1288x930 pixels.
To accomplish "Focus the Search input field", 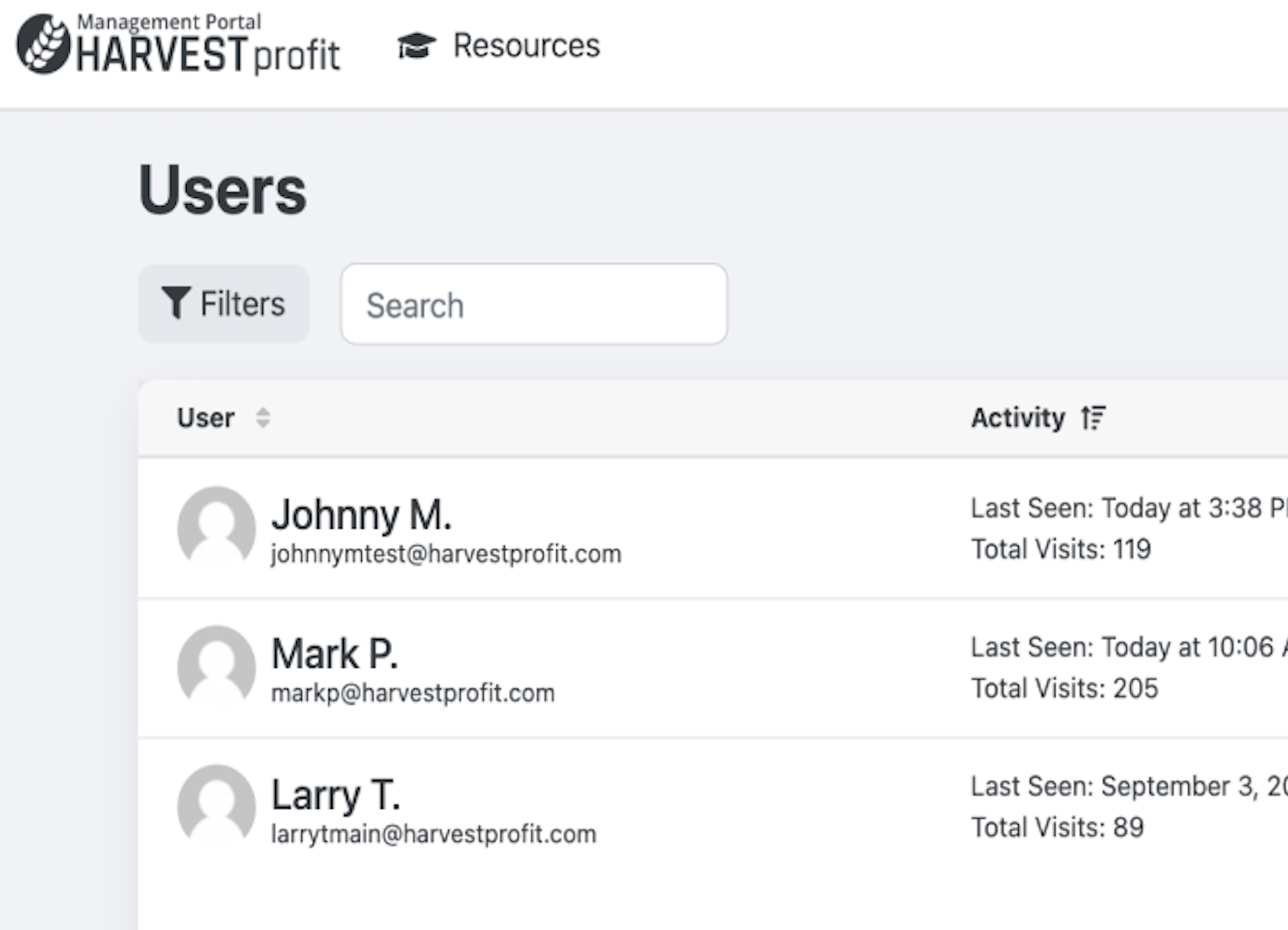I will click(x=533, y=304).
